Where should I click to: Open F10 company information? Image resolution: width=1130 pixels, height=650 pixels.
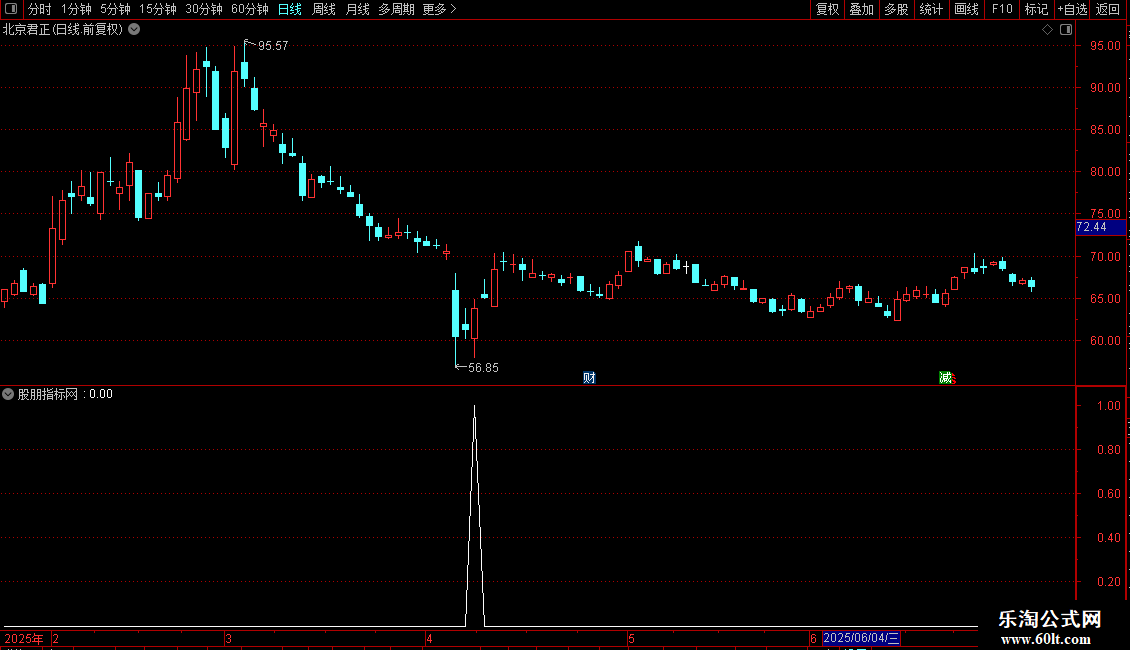[1002, 9]
